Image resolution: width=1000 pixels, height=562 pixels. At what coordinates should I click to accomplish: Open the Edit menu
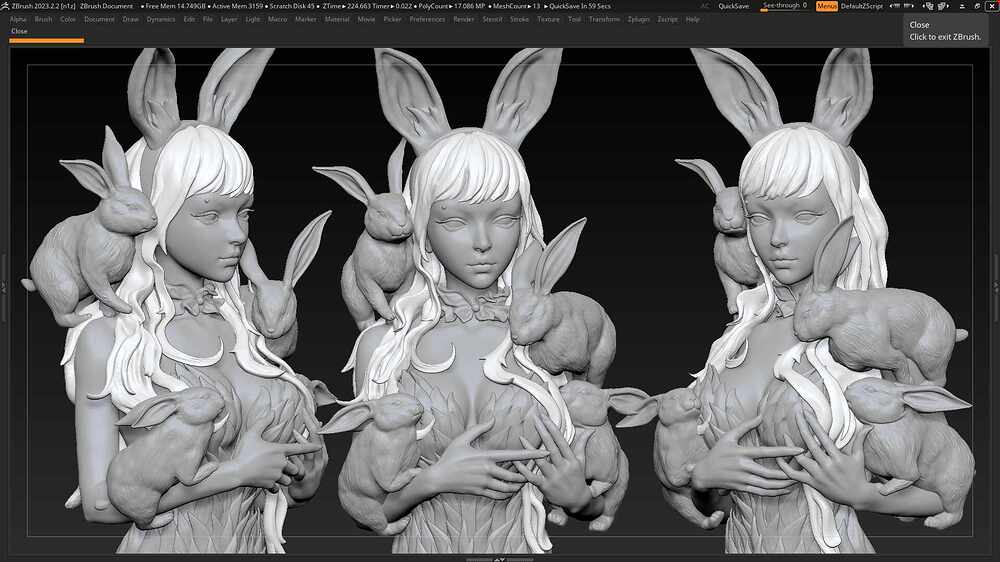pyautogui.click(x=189, y=19)
